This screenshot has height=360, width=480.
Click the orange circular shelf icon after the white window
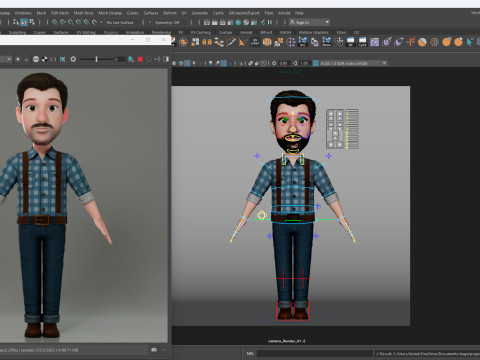tap(183, 42)
